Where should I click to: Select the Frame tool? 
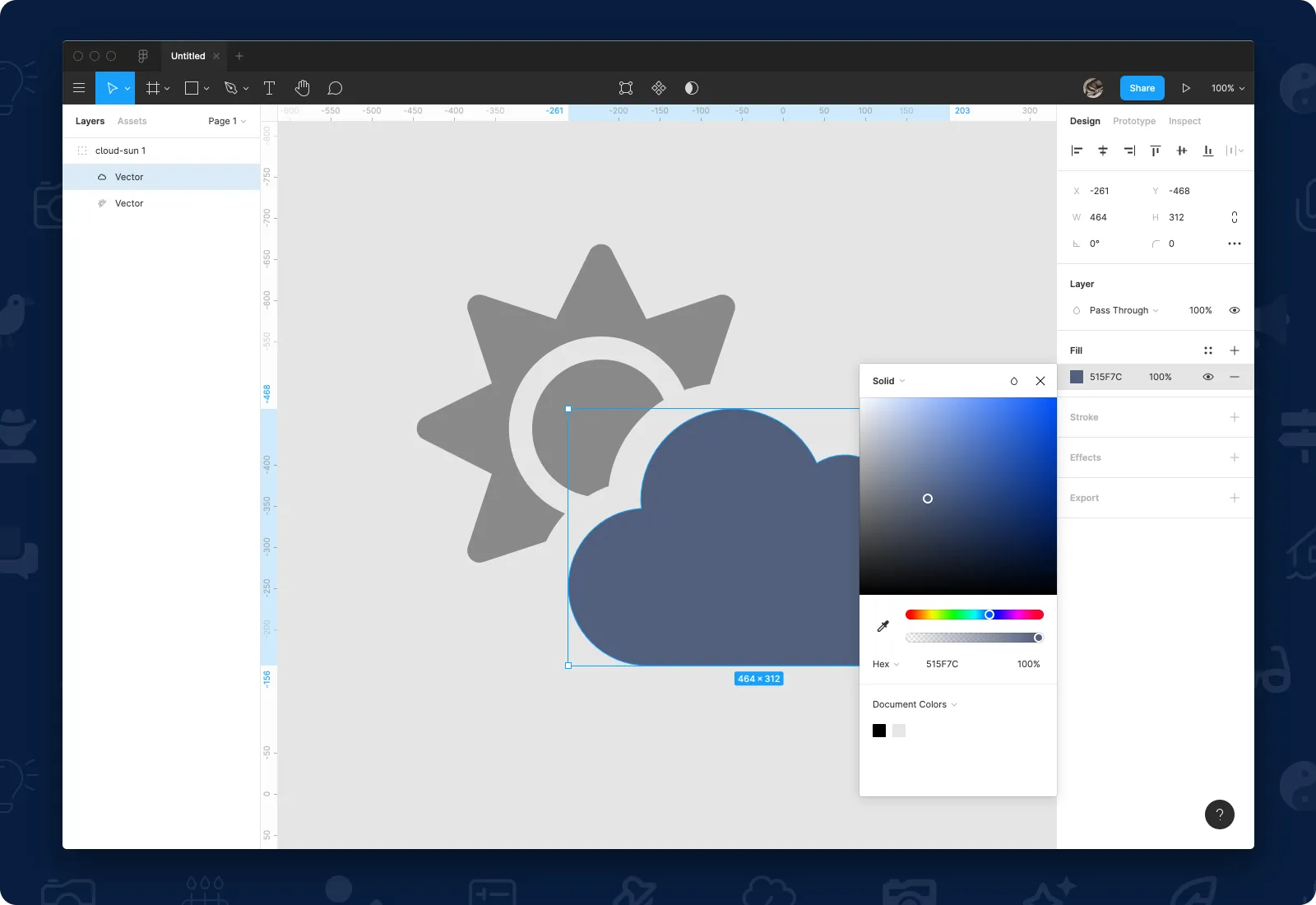click(154, 88)
